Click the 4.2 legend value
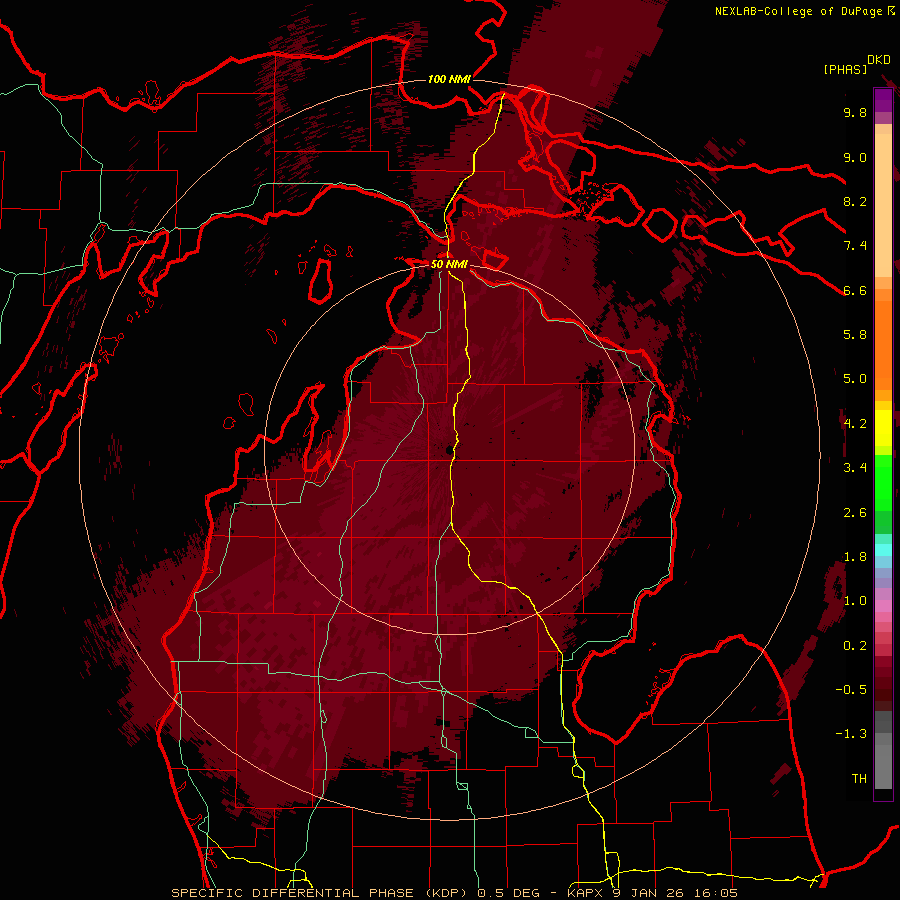 [855, 424]
